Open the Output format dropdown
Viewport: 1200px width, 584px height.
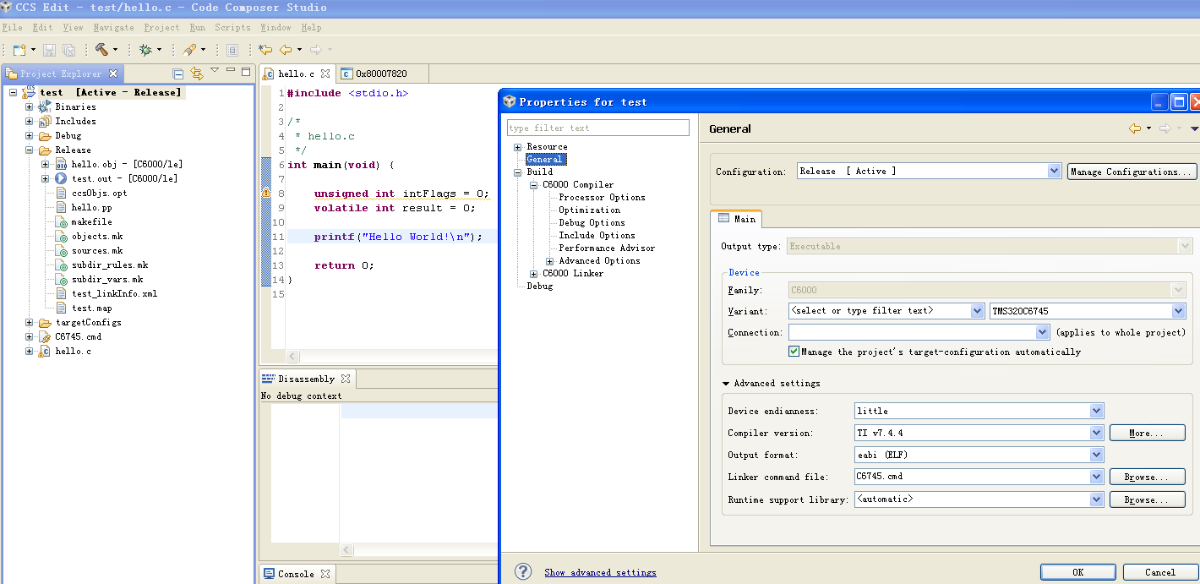click(1097, 455)
